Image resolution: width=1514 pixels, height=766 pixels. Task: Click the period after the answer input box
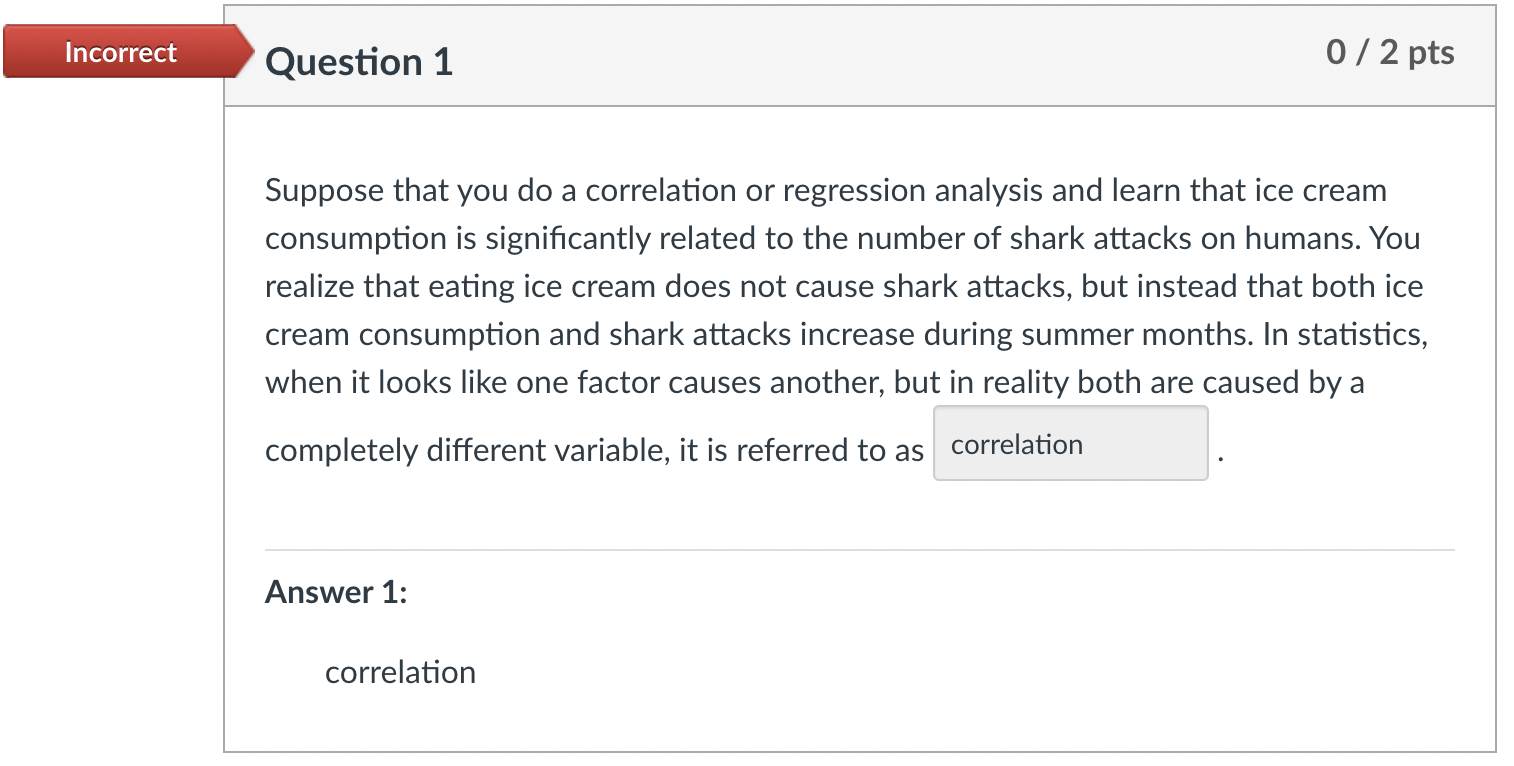(1219, 457)
